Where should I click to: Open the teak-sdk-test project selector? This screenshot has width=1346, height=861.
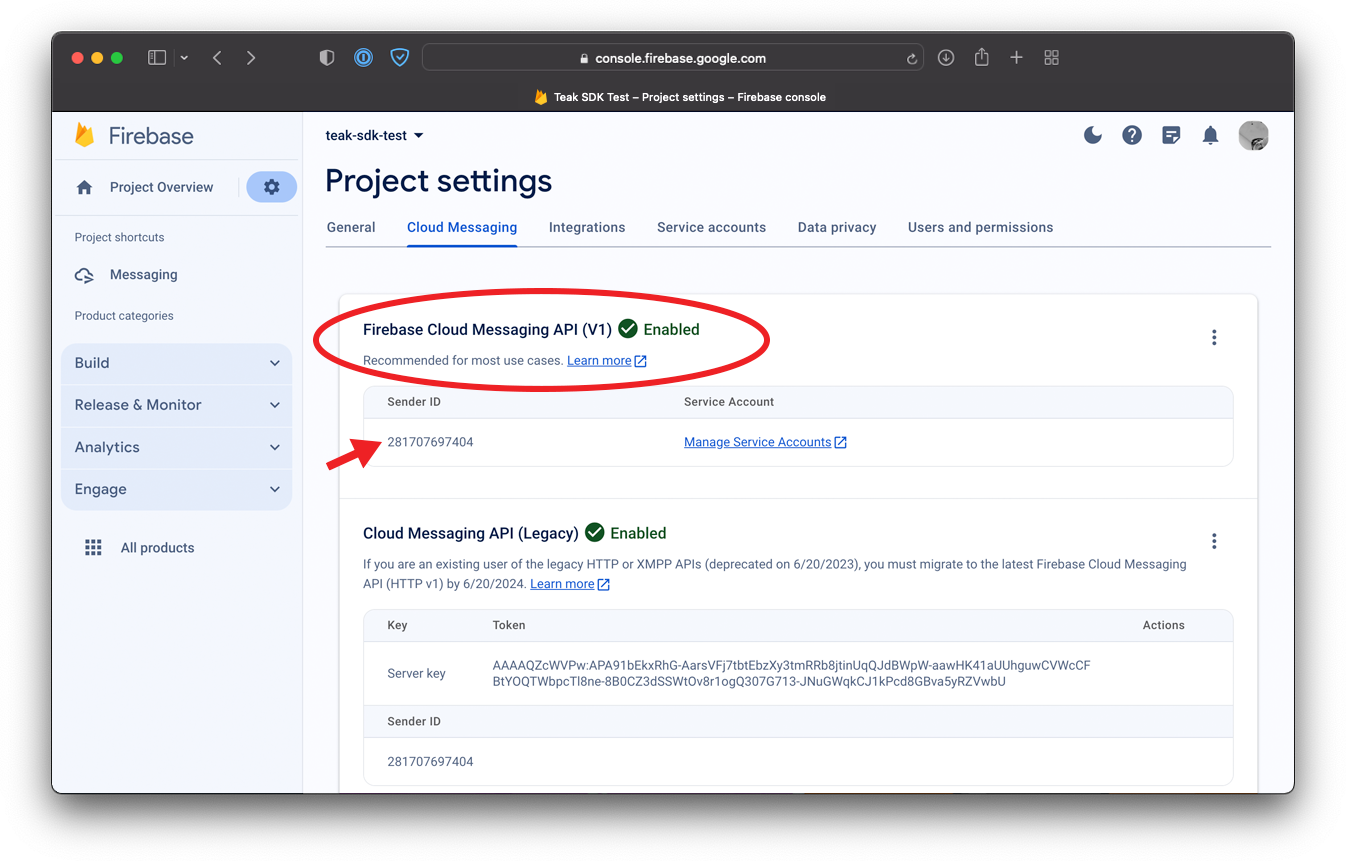coord(375,135)
